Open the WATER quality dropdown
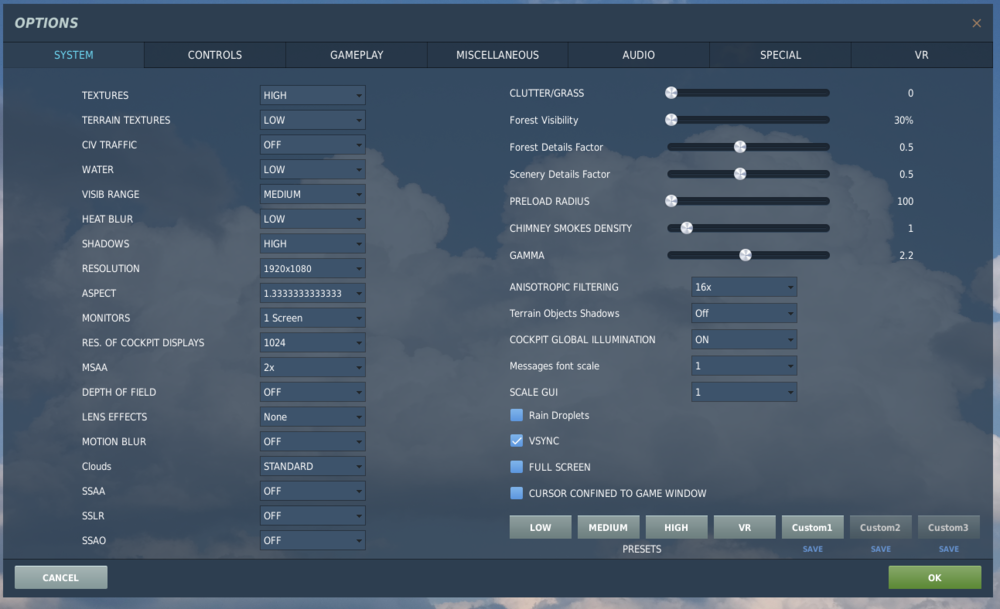This screenshot has height=609, width=1000. coord(312,169)
